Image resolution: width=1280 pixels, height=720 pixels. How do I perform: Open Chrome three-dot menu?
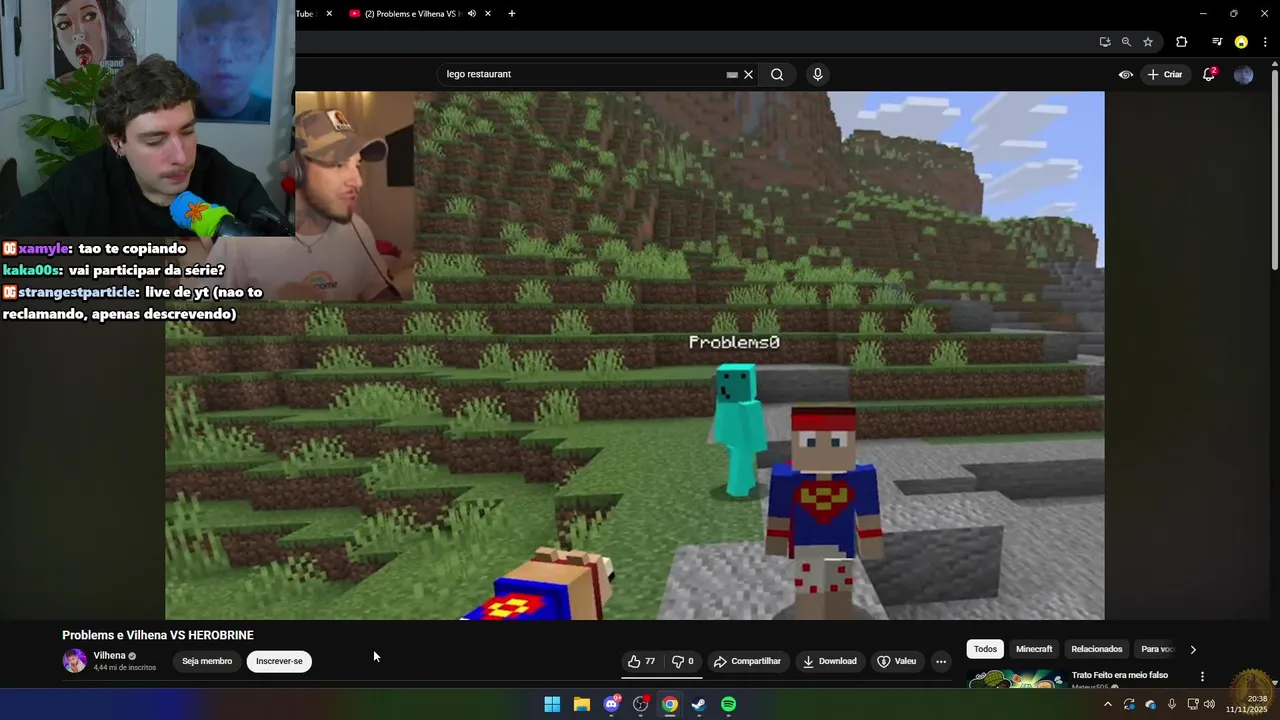click(x=1265, y=42)
